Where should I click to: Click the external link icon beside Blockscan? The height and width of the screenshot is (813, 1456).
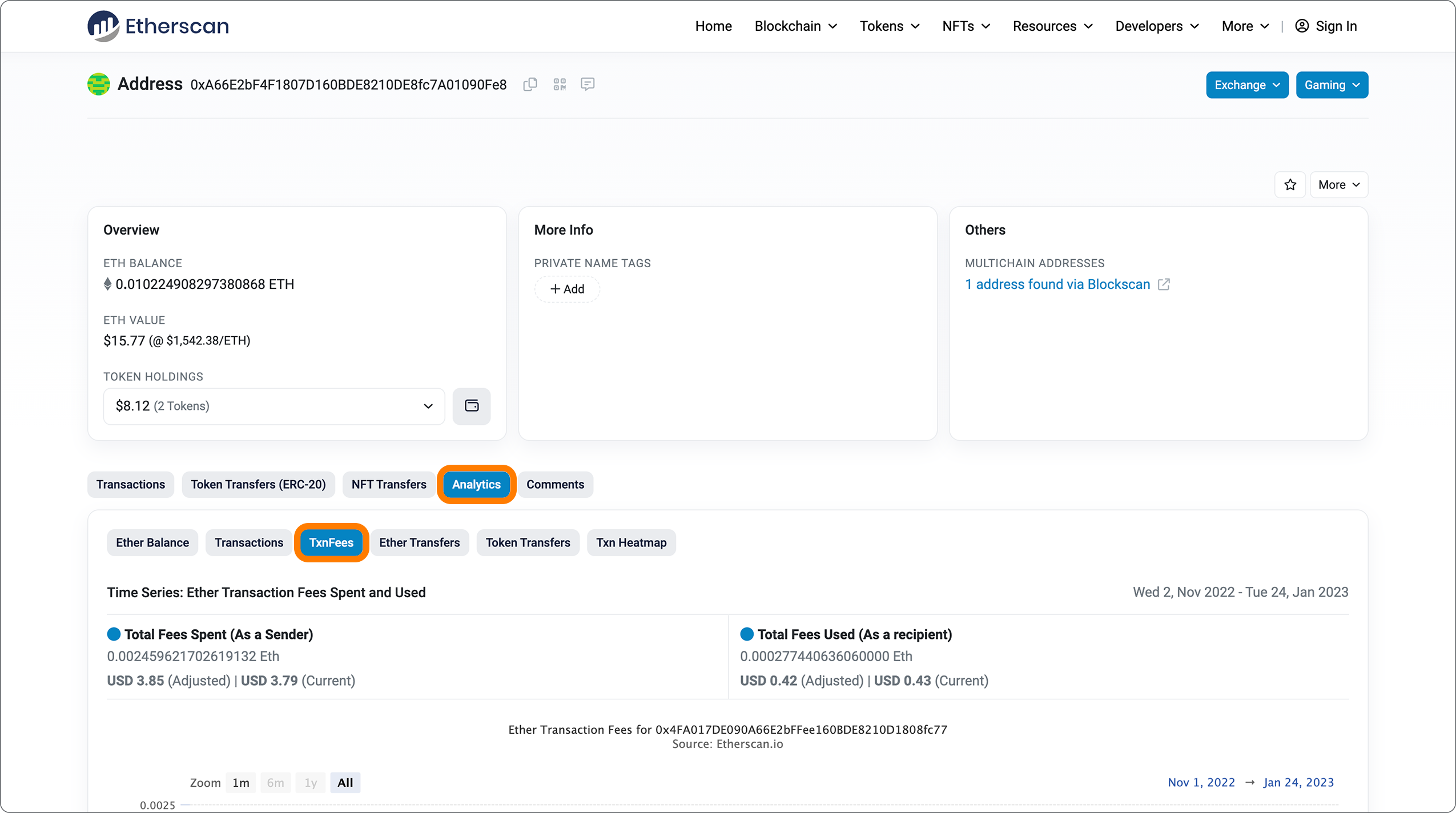click(1164, 284)
